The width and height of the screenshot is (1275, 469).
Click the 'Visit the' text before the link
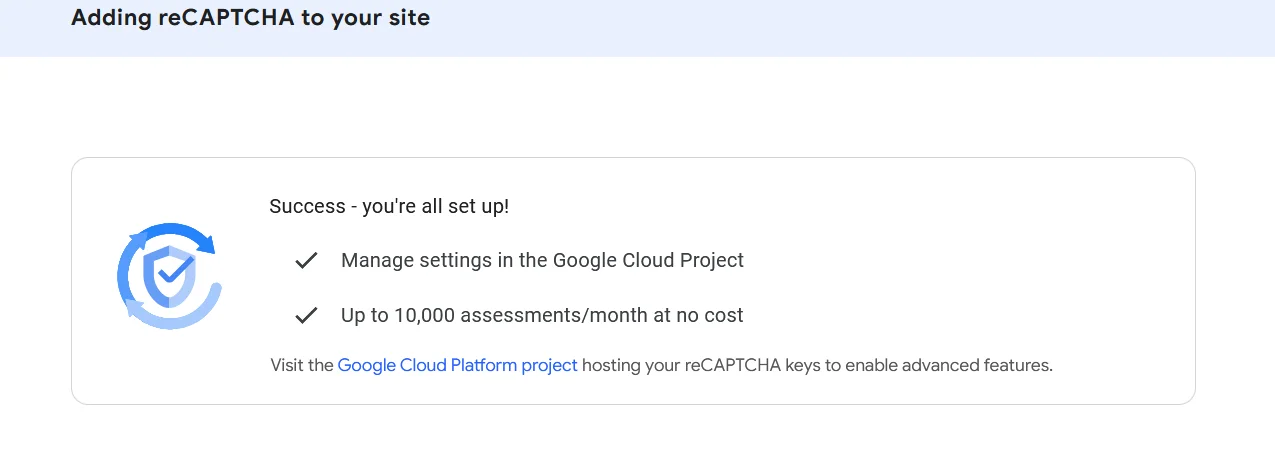point(301,365)
